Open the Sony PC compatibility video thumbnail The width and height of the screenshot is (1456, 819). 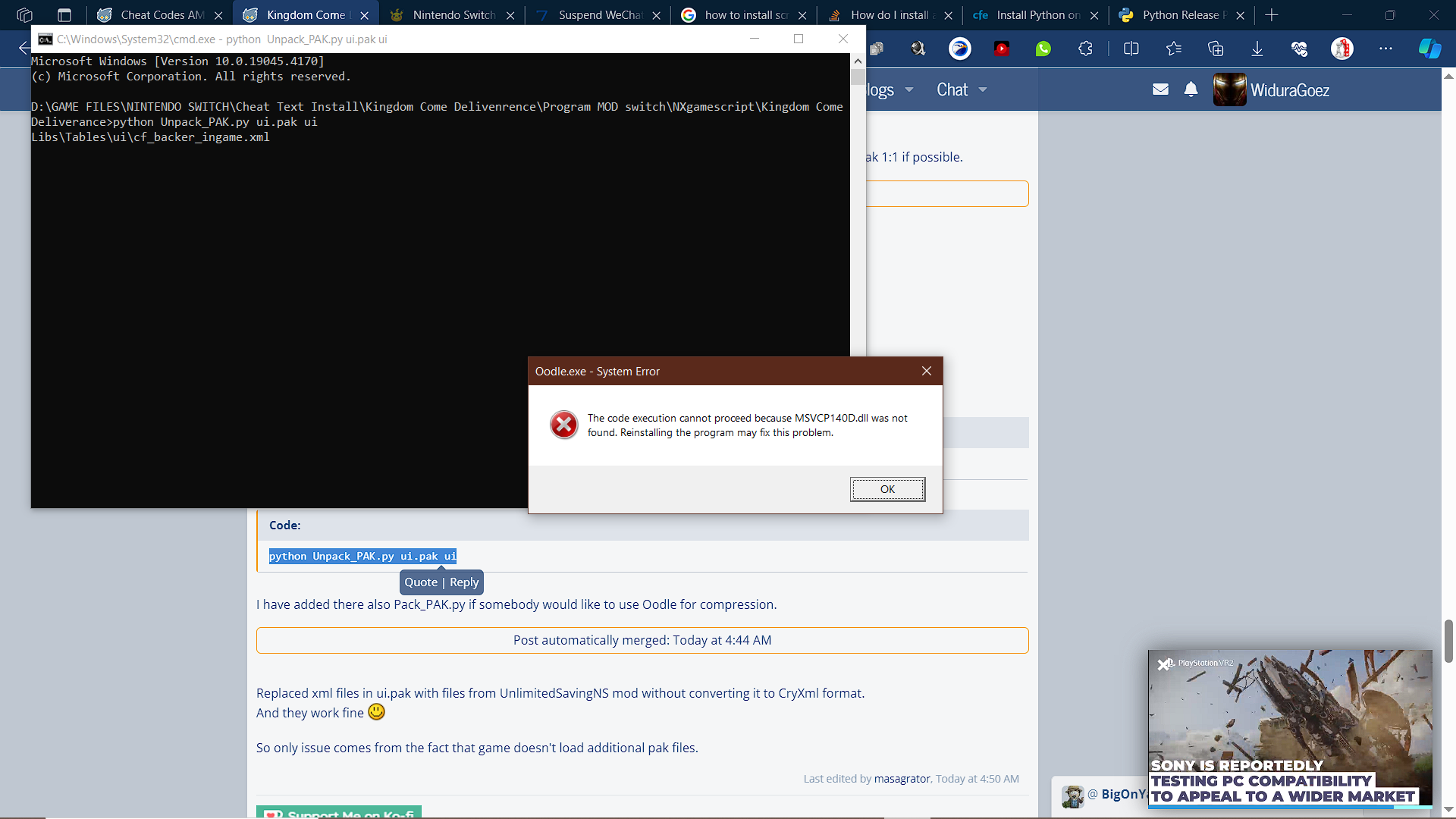(1290, 728)
